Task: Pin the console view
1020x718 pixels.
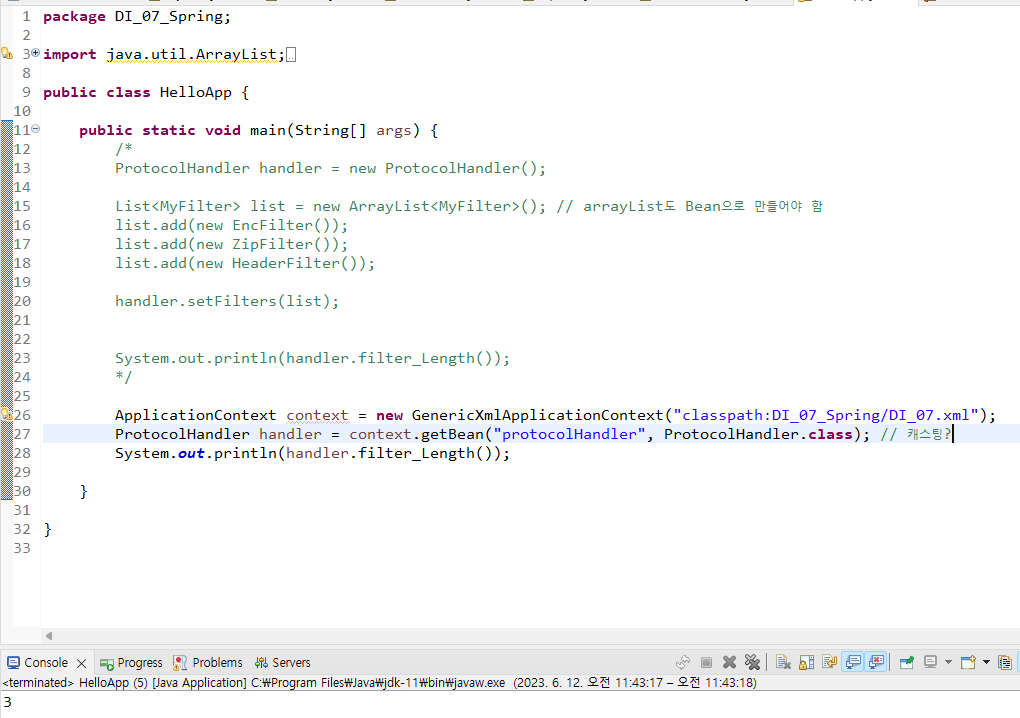Action: [x=907, y=662]
